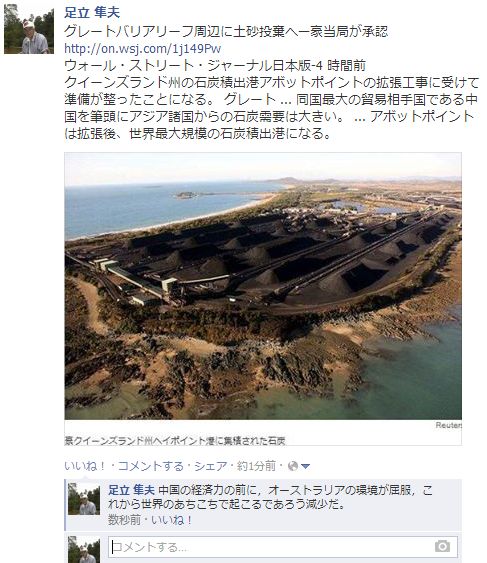Focus the コメントする... input field
Screen dimensions: 487x563
coord(283,547)
